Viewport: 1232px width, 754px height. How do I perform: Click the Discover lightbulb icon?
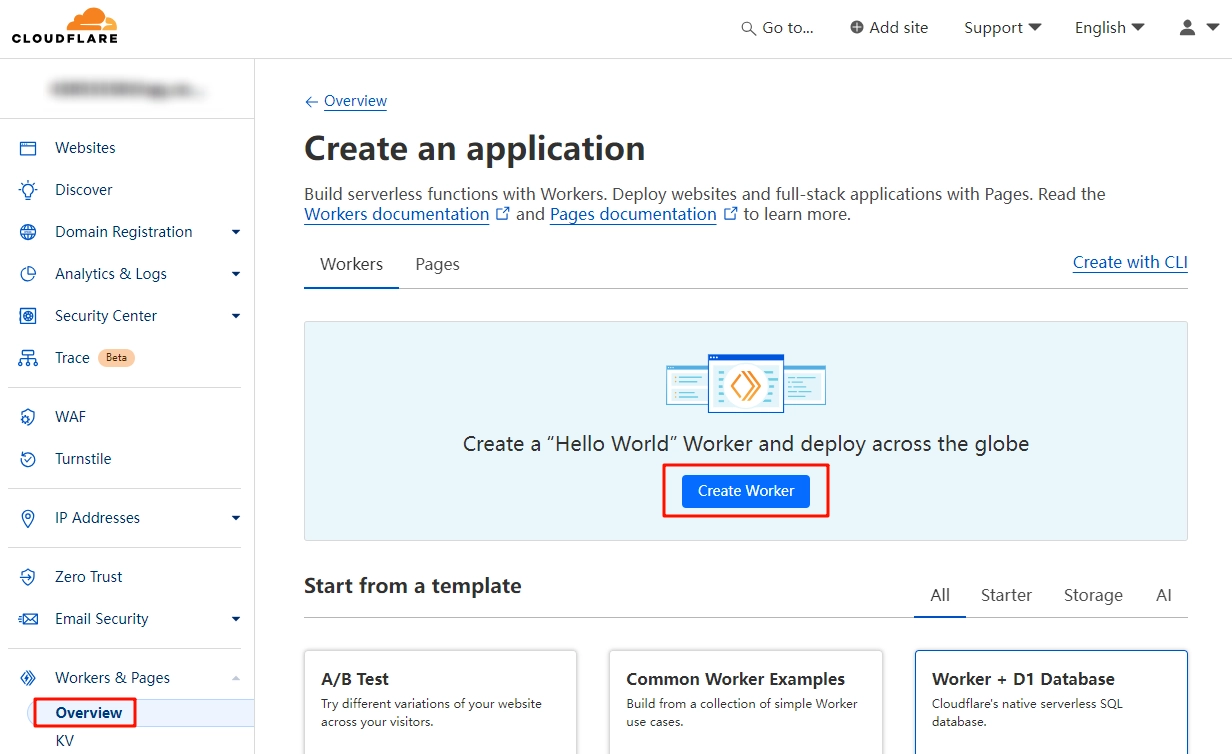tap(28, 190)
